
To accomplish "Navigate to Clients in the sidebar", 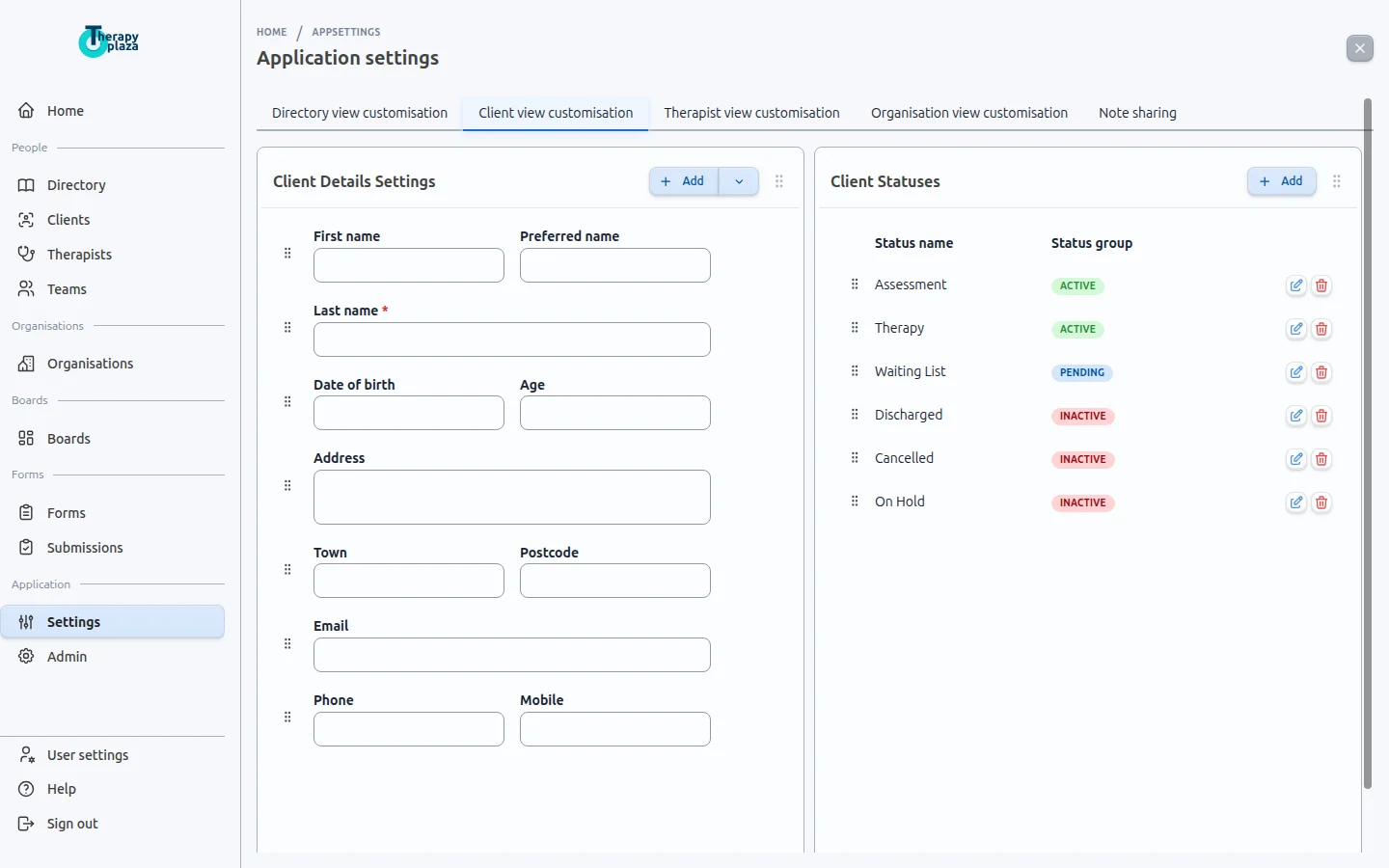I will (113, 220).
